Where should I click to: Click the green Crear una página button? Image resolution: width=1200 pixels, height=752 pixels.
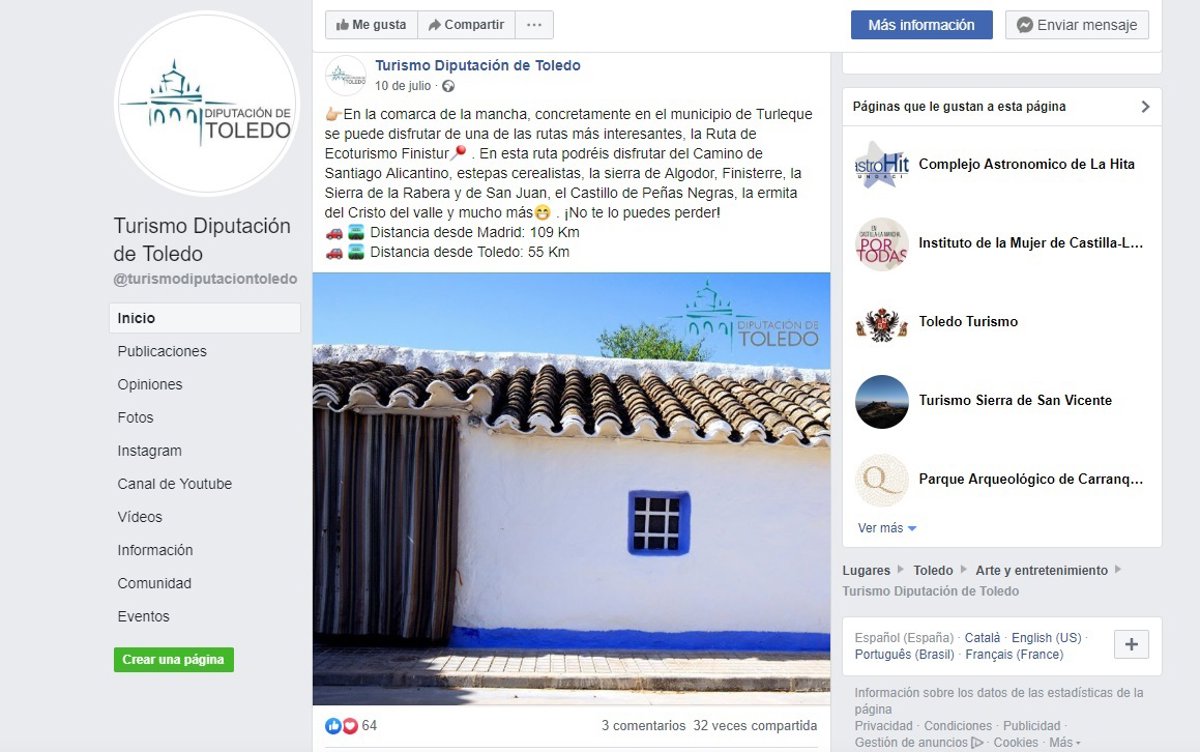pos(173,660)
